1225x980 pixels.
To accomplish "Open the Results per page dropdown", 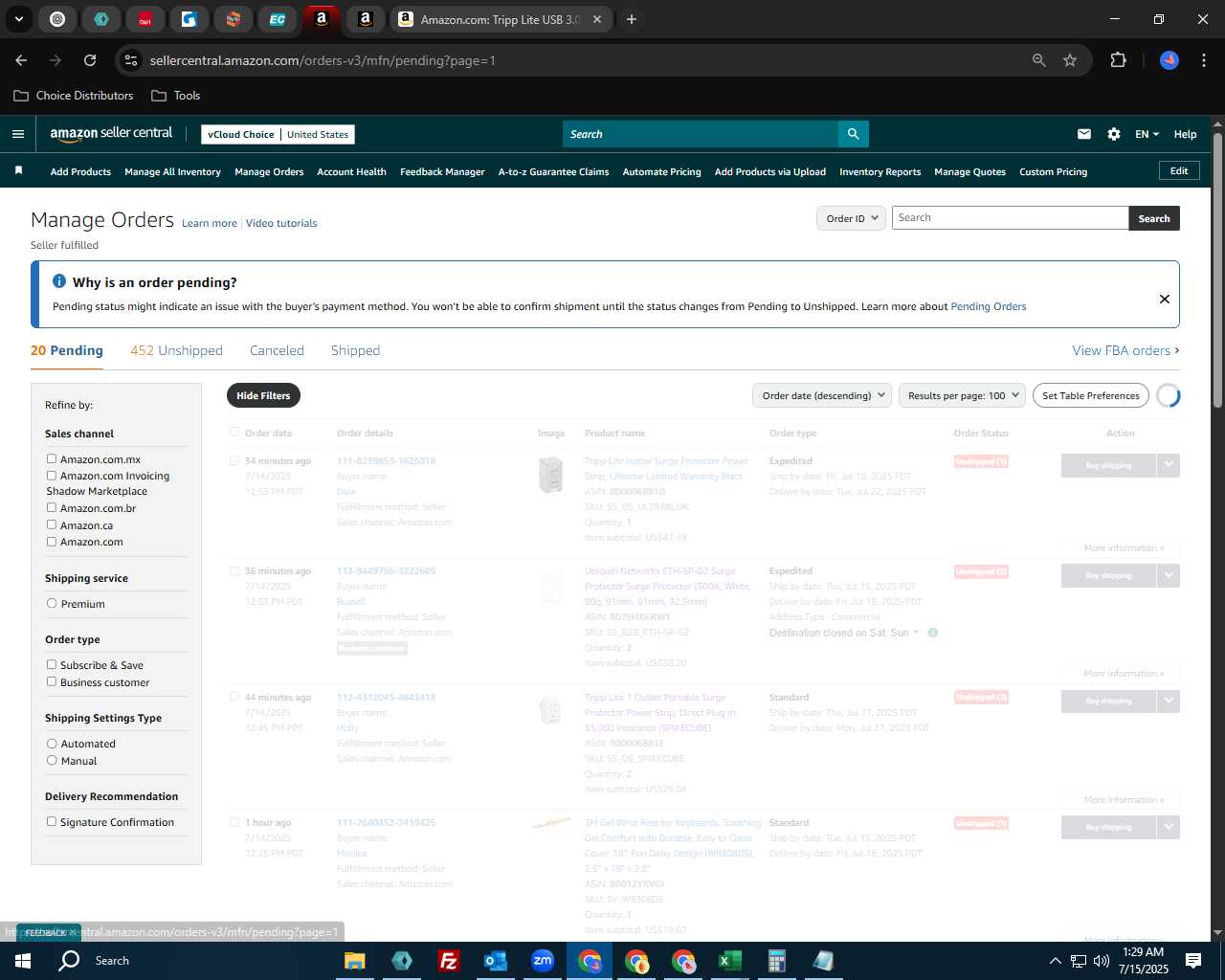I will coord(962,395).
